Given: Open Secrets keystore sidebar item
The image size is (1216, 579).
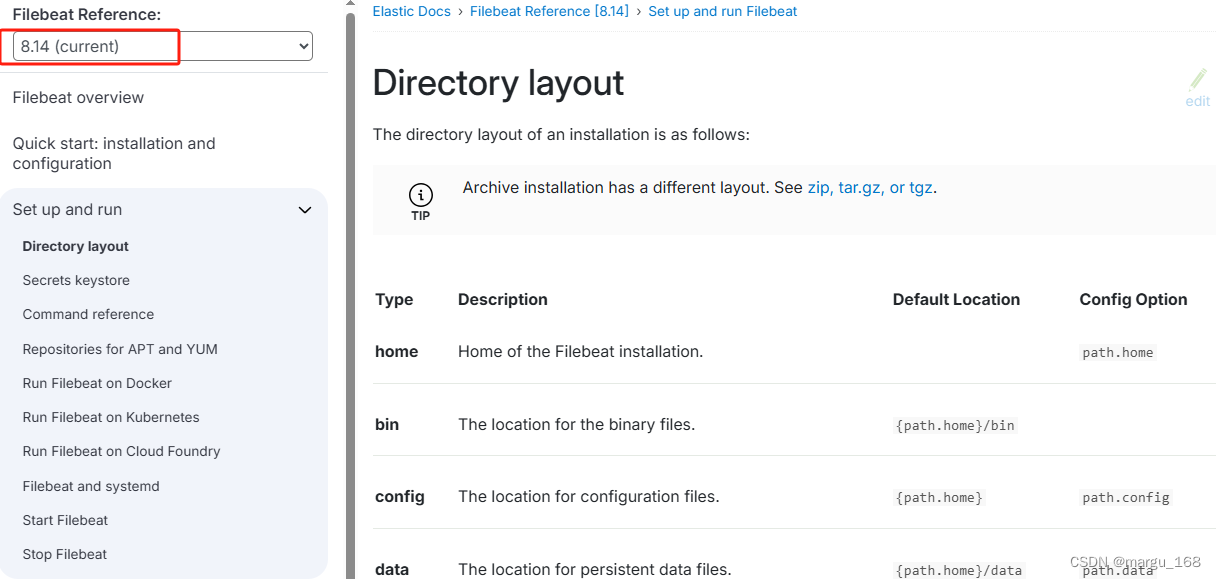Looking at the screenshot, I should (x=76, y=280).
